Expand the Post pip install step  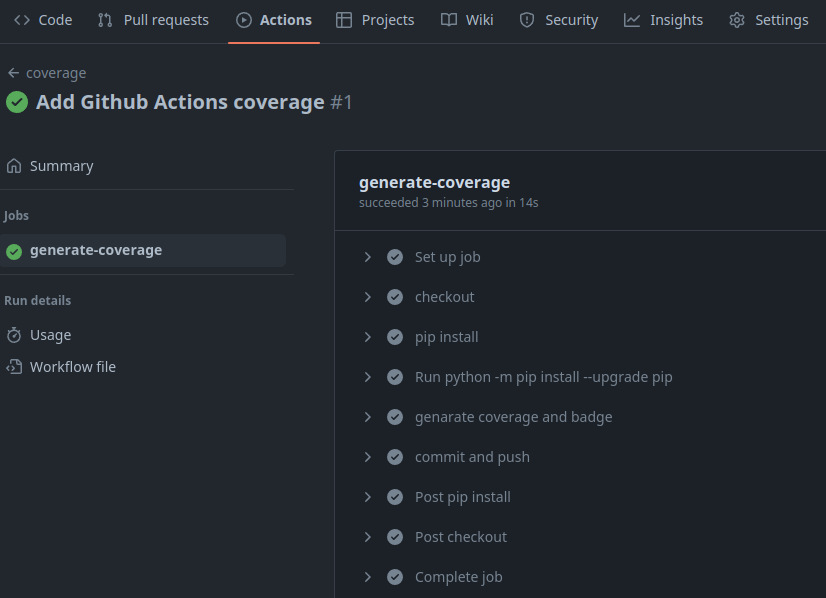click(368, 497)
